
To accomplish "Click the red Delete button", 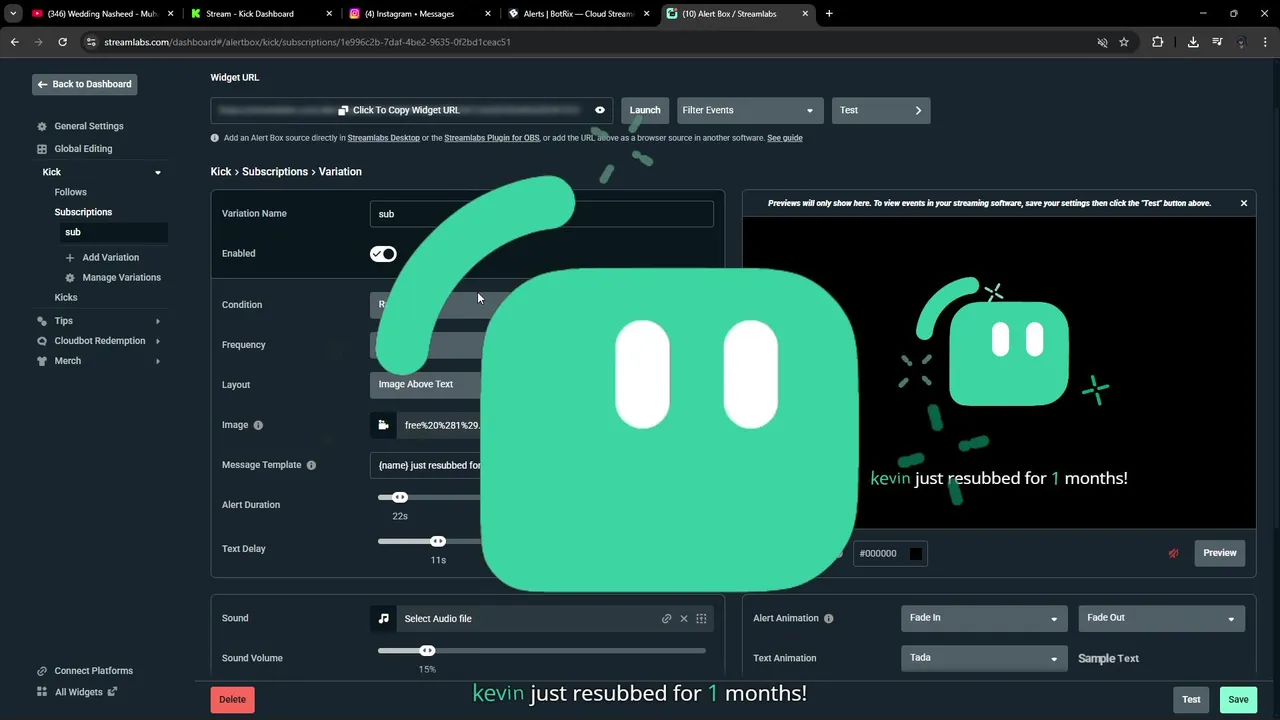I will point(233,699).
